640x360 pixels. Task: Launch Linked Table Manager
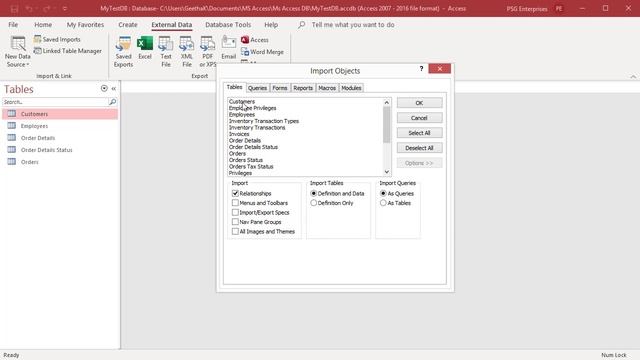pyautogui.click(x=67, y=51)
